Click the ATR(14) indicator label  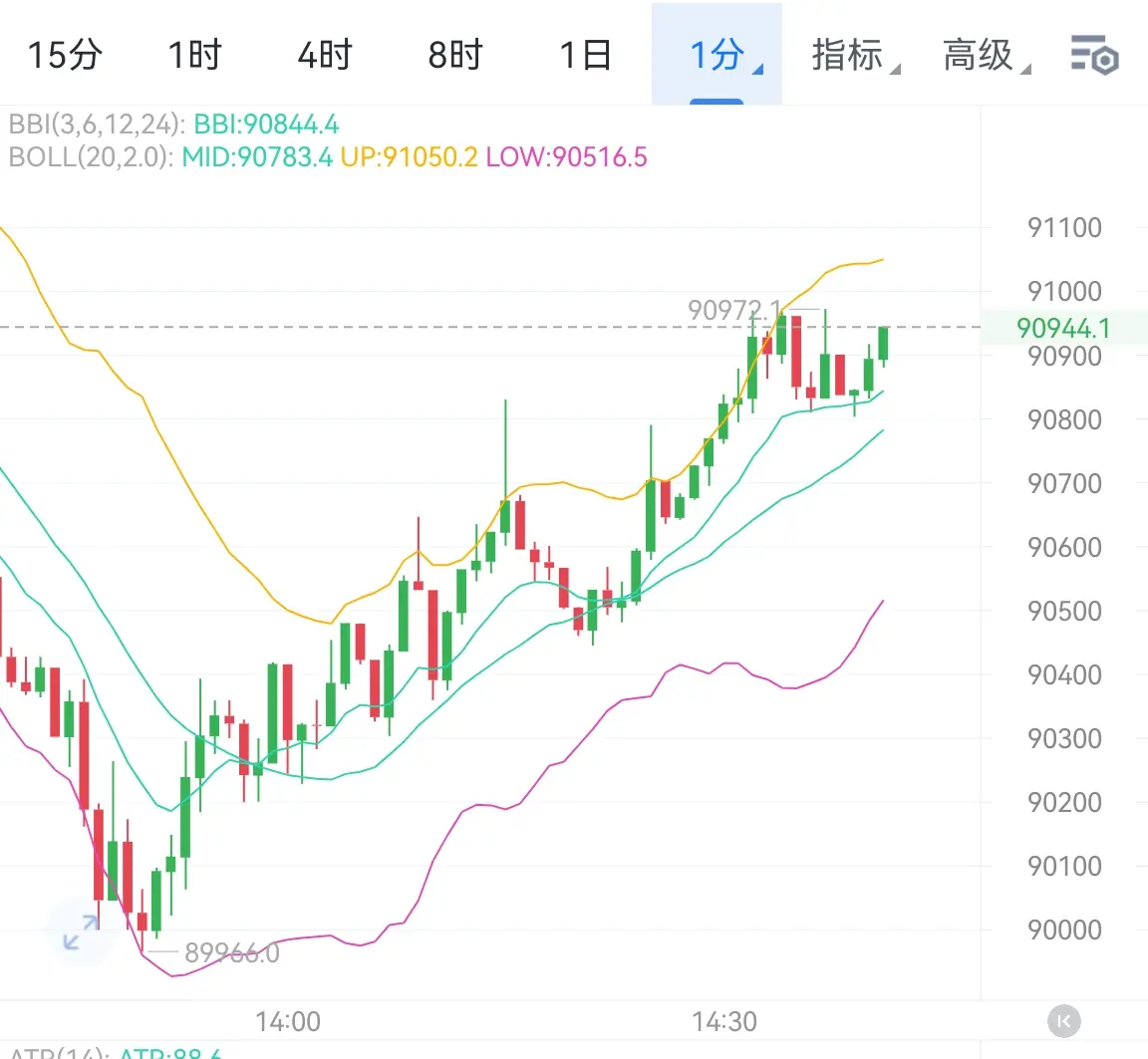(60, 1052)
